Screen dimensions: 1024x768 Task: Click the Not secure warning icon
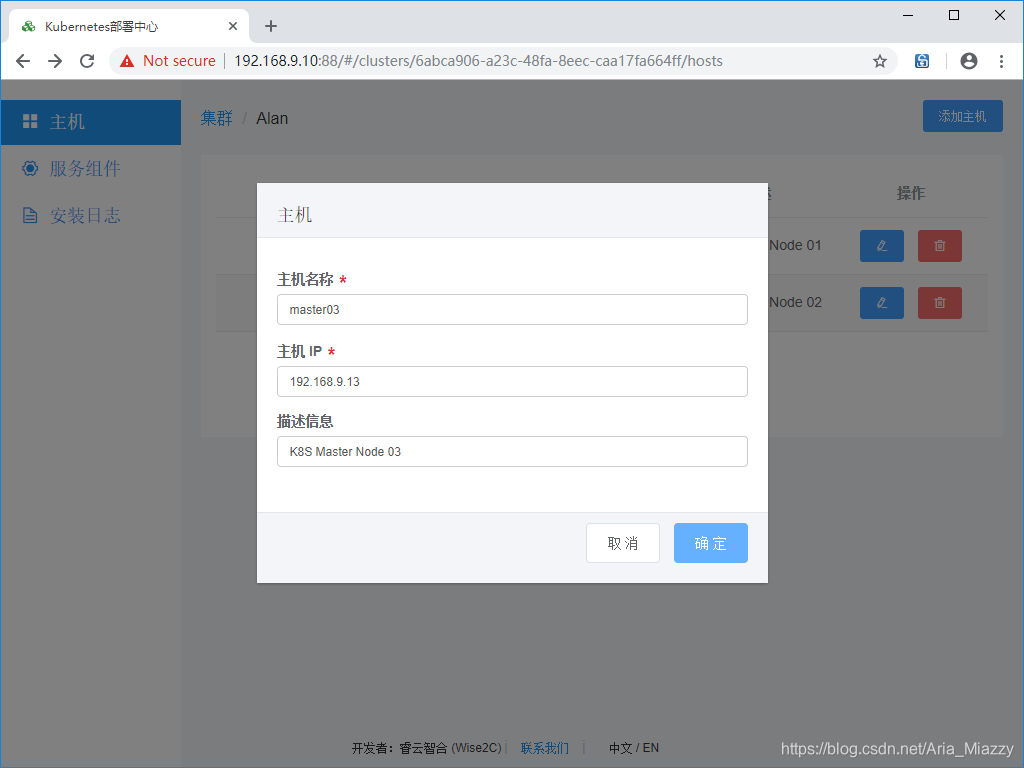(x=127, y=61)
